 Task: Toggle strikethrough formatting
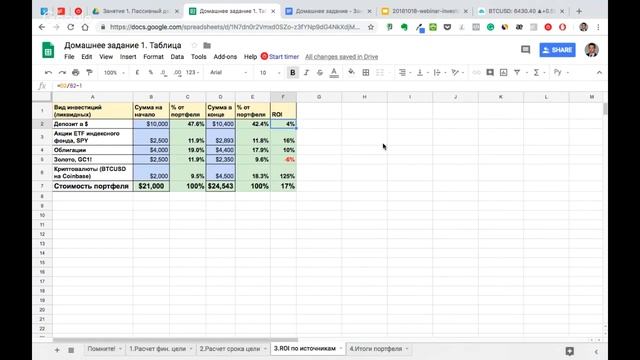(320, 73)
